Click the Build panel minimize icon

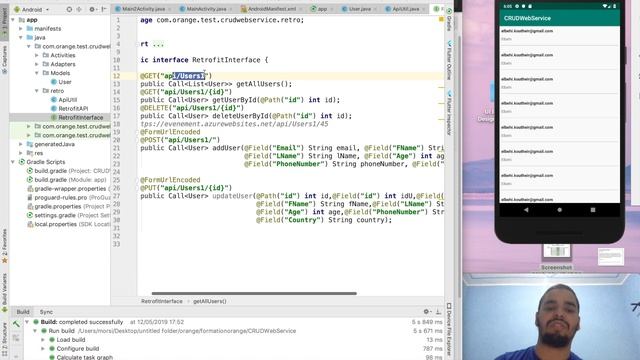439,312
